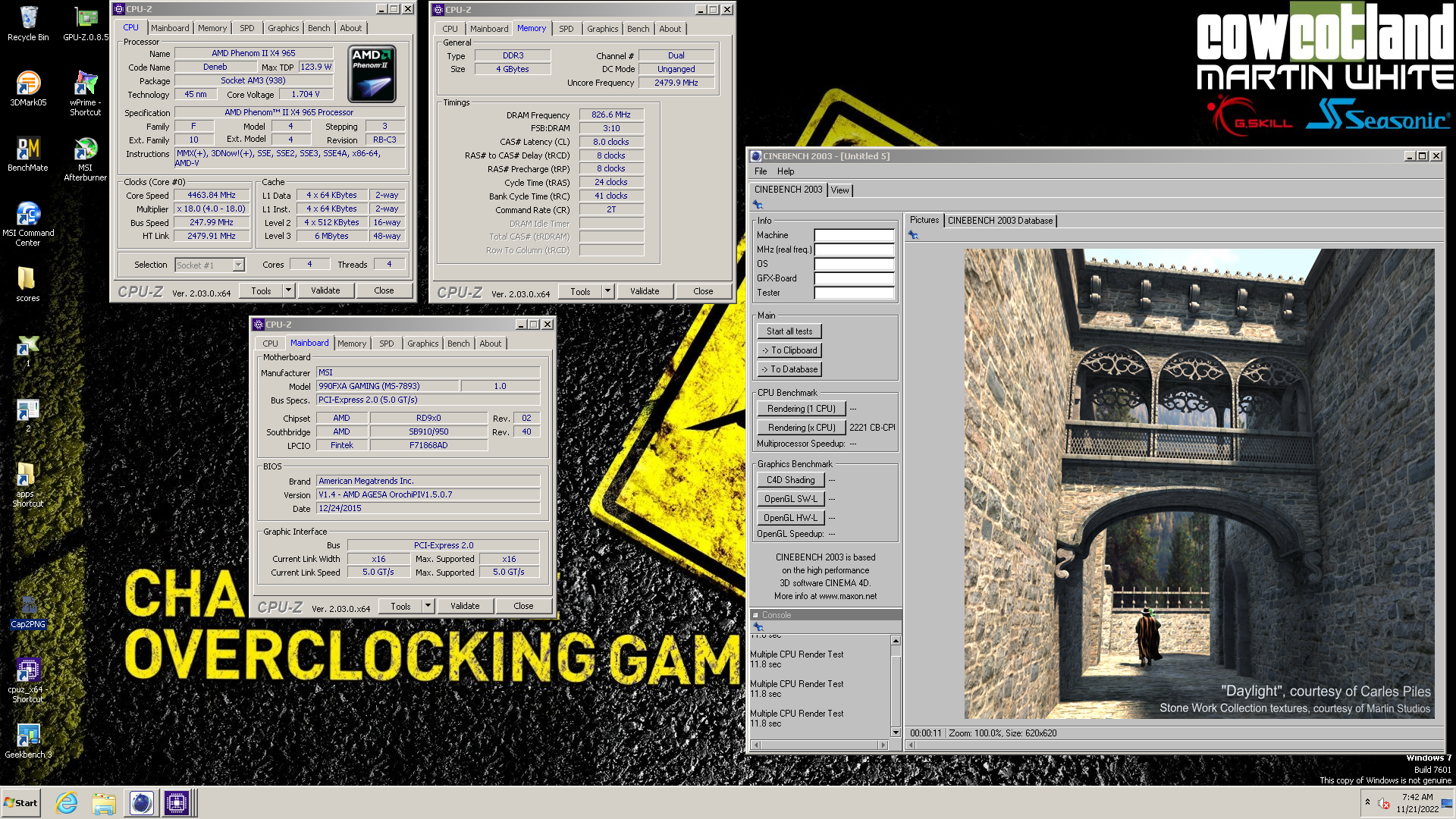Click Validate in the CPU-Z CPU window
The height and width of the screenshot is (819, 1456).
point(325,290)
